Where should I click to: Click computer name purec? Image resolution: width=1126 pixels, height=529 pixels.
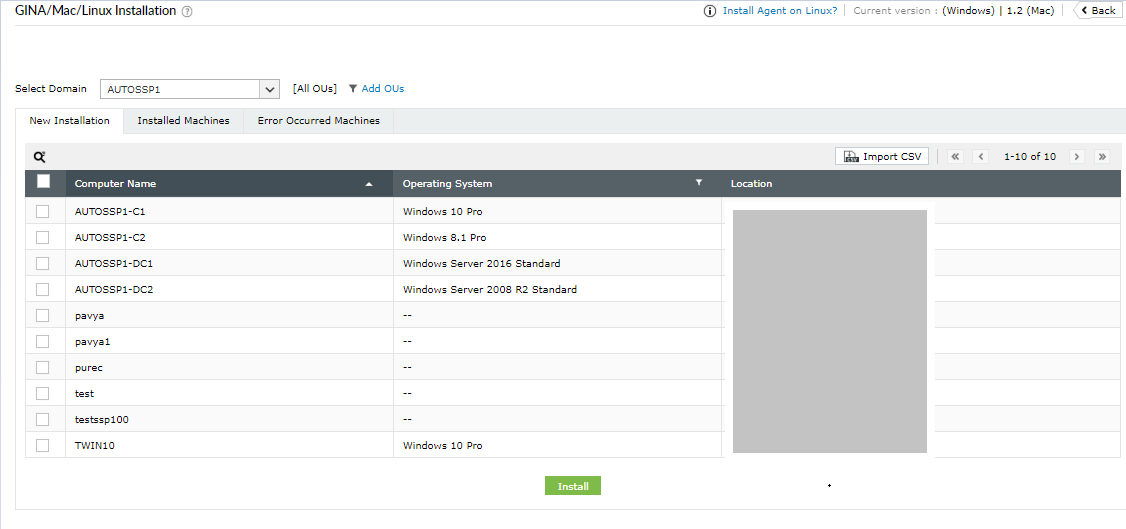tap(90, 368)
